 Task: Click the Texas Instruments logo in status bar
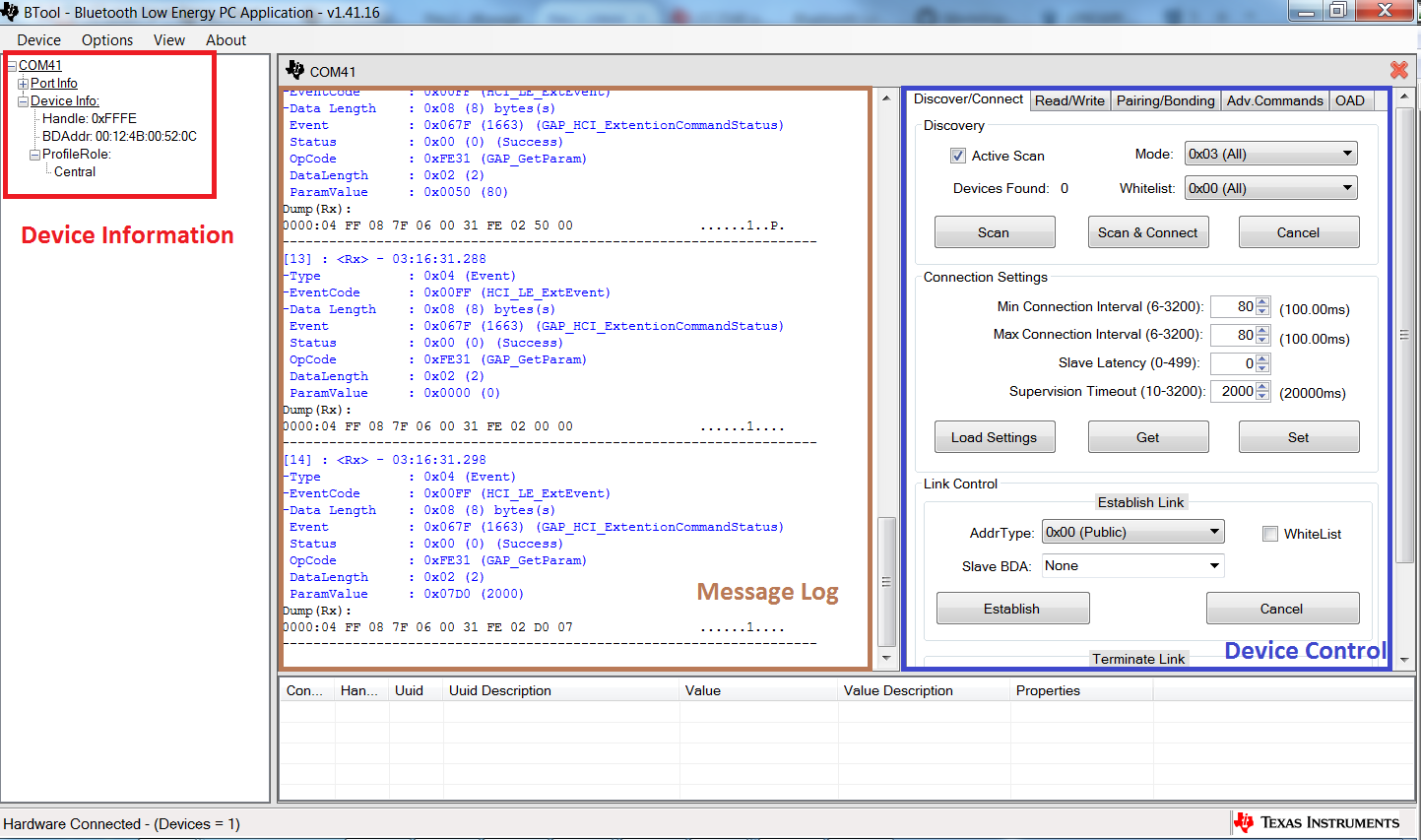click(1245, 822)
